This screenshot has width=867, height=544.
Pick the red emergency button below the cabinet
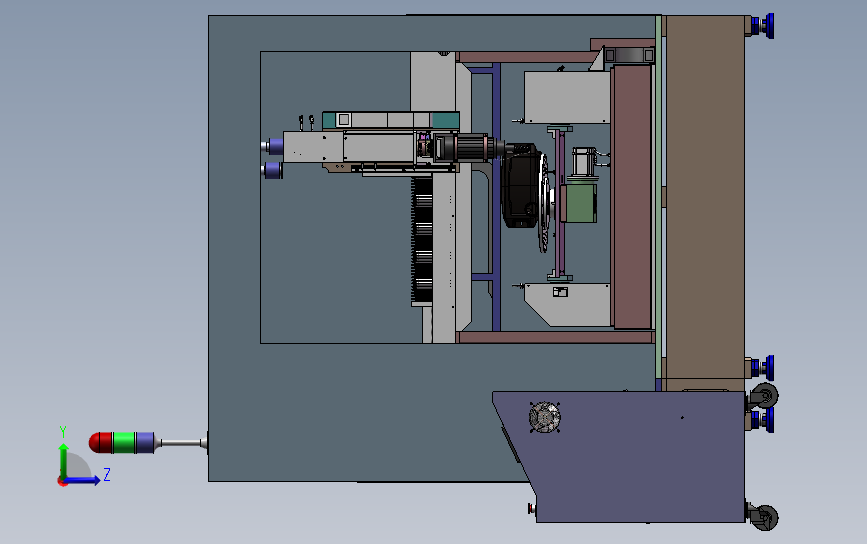531,508
